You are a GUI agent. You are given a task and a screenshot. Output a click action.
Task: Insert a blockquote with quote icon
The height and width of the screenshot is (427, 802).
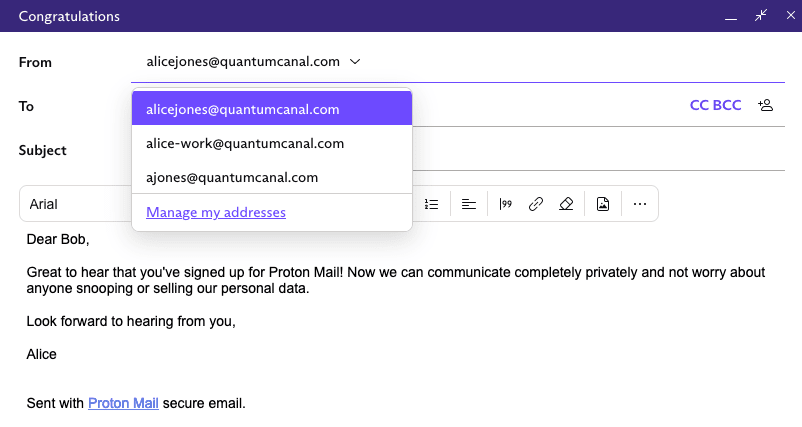pos(505,204)
